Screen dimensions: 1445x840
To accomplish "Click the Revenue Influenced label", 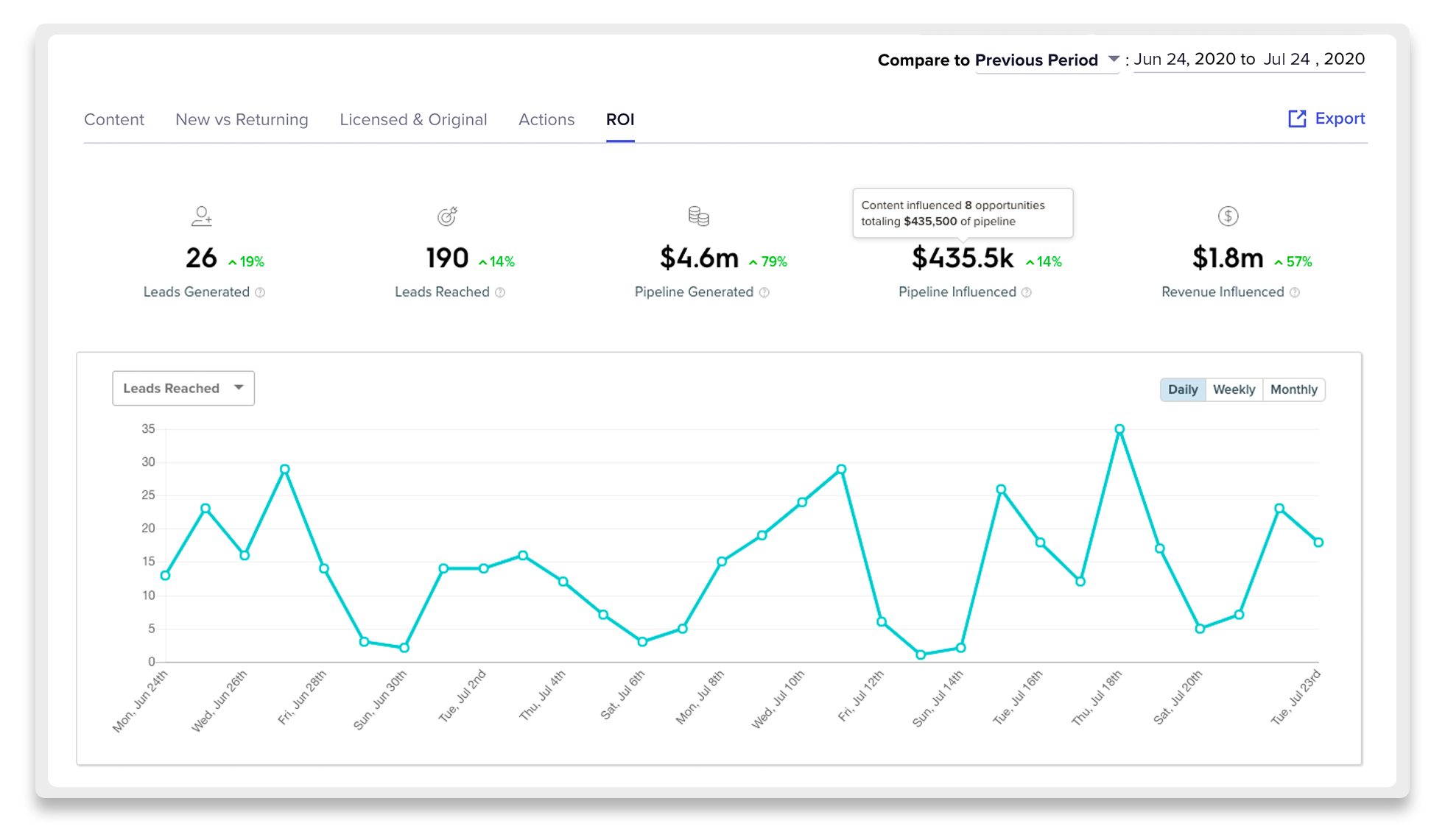I will pyautogui.click(x=1223, y=292).
